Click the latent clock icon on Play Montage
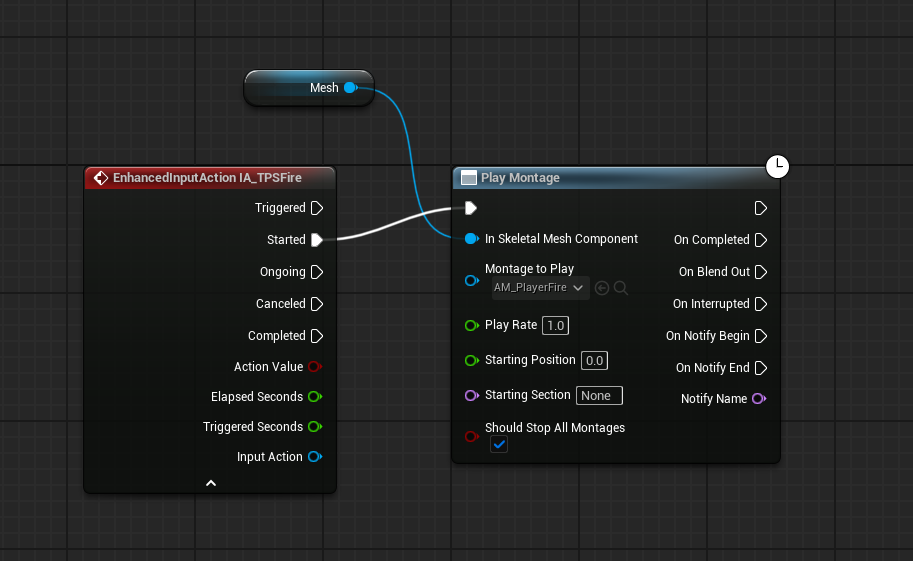This screenshot has height=561, width=913. (x=777, y=167)
